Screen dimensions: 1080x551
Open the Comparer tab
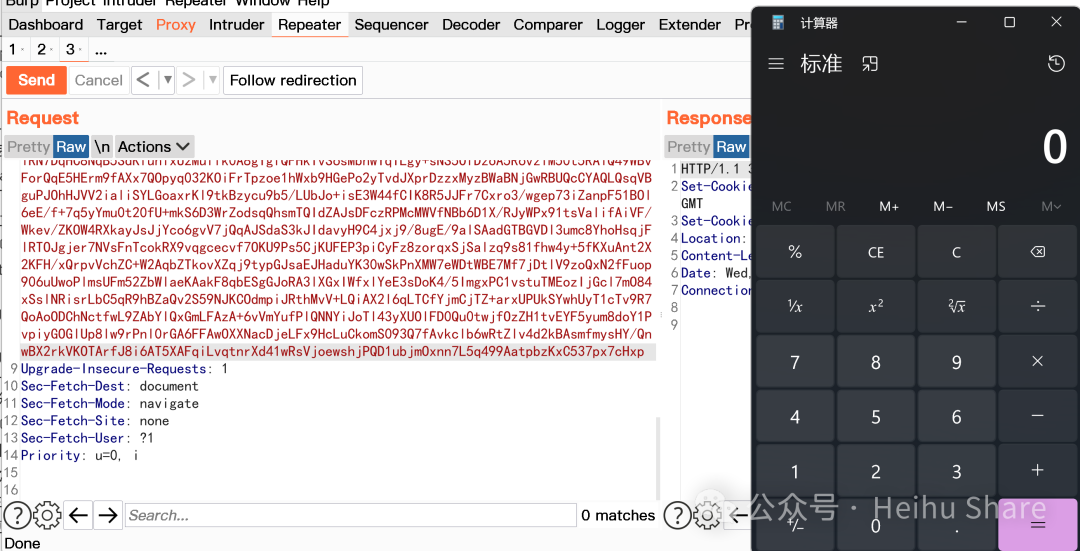[548, 25]
